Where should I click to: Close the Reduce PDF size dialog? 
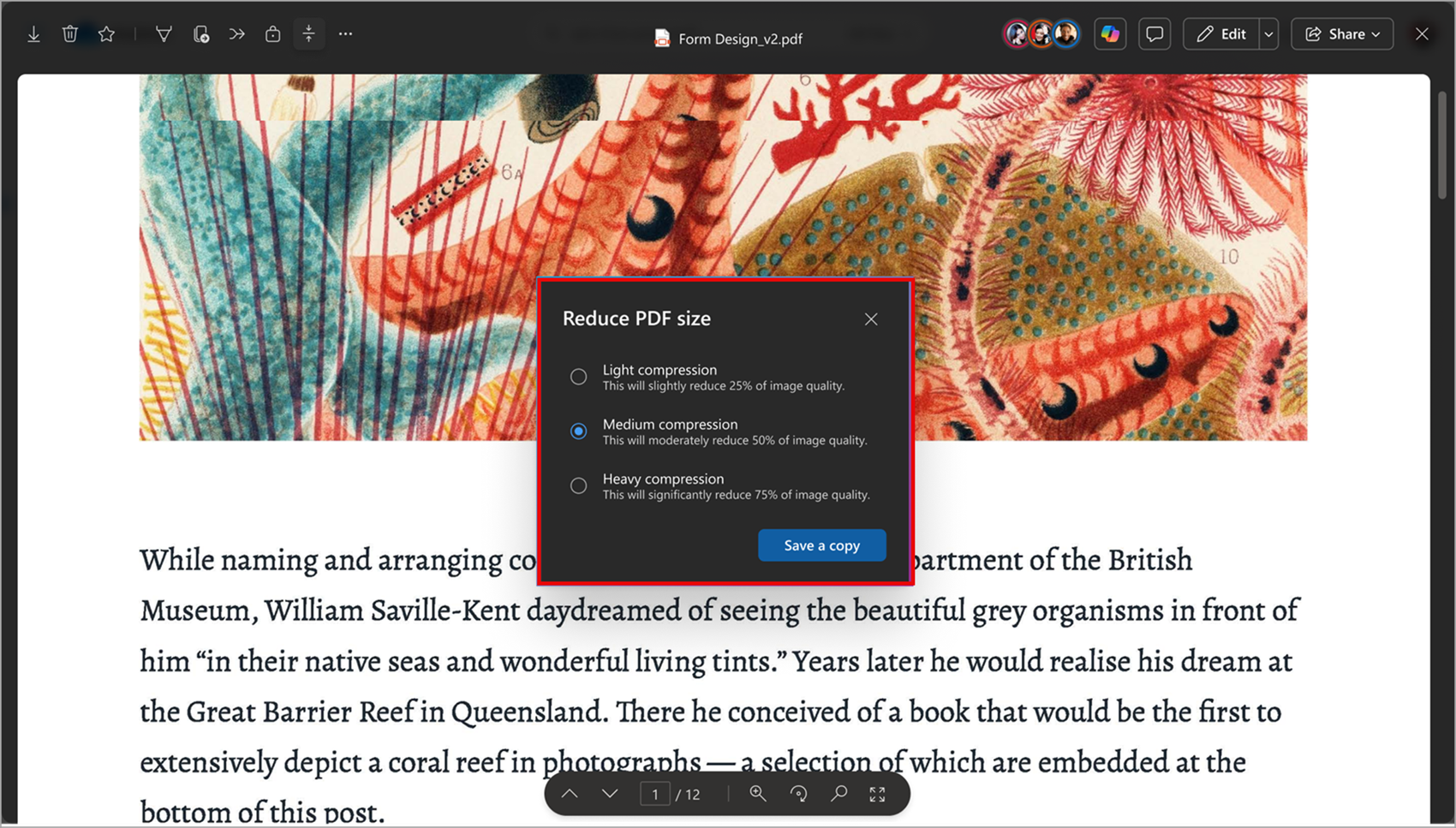click(871, 319)
